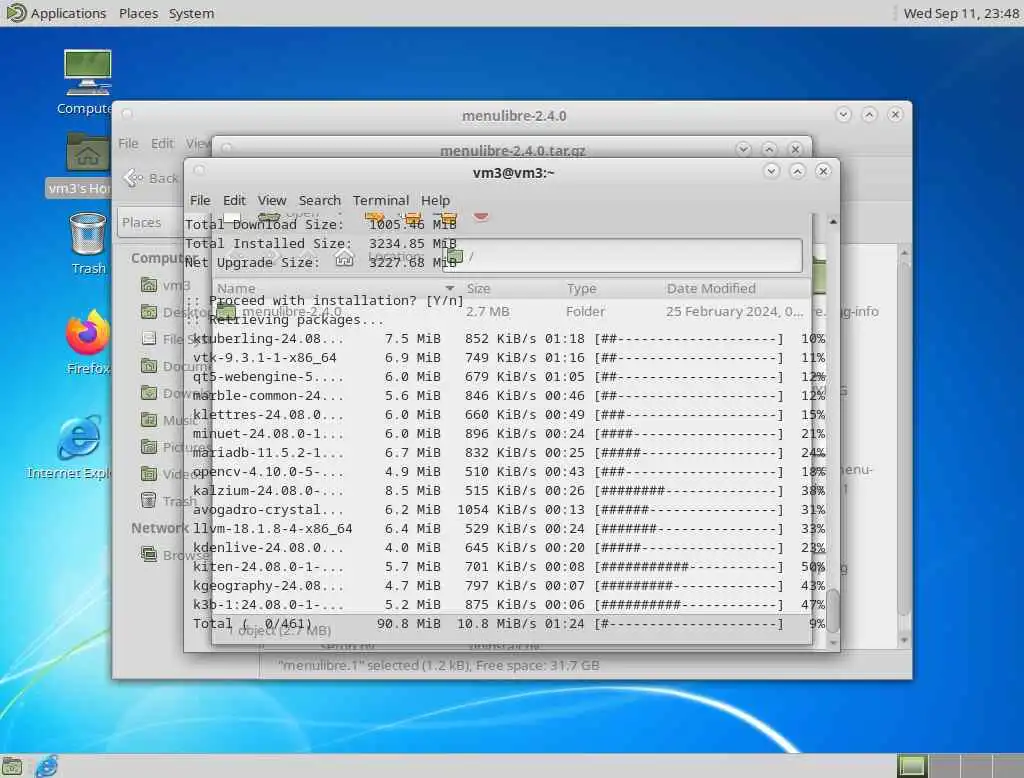
Task: Select the Downloads folder icon in the file manager sidebar
Action: 149,393
